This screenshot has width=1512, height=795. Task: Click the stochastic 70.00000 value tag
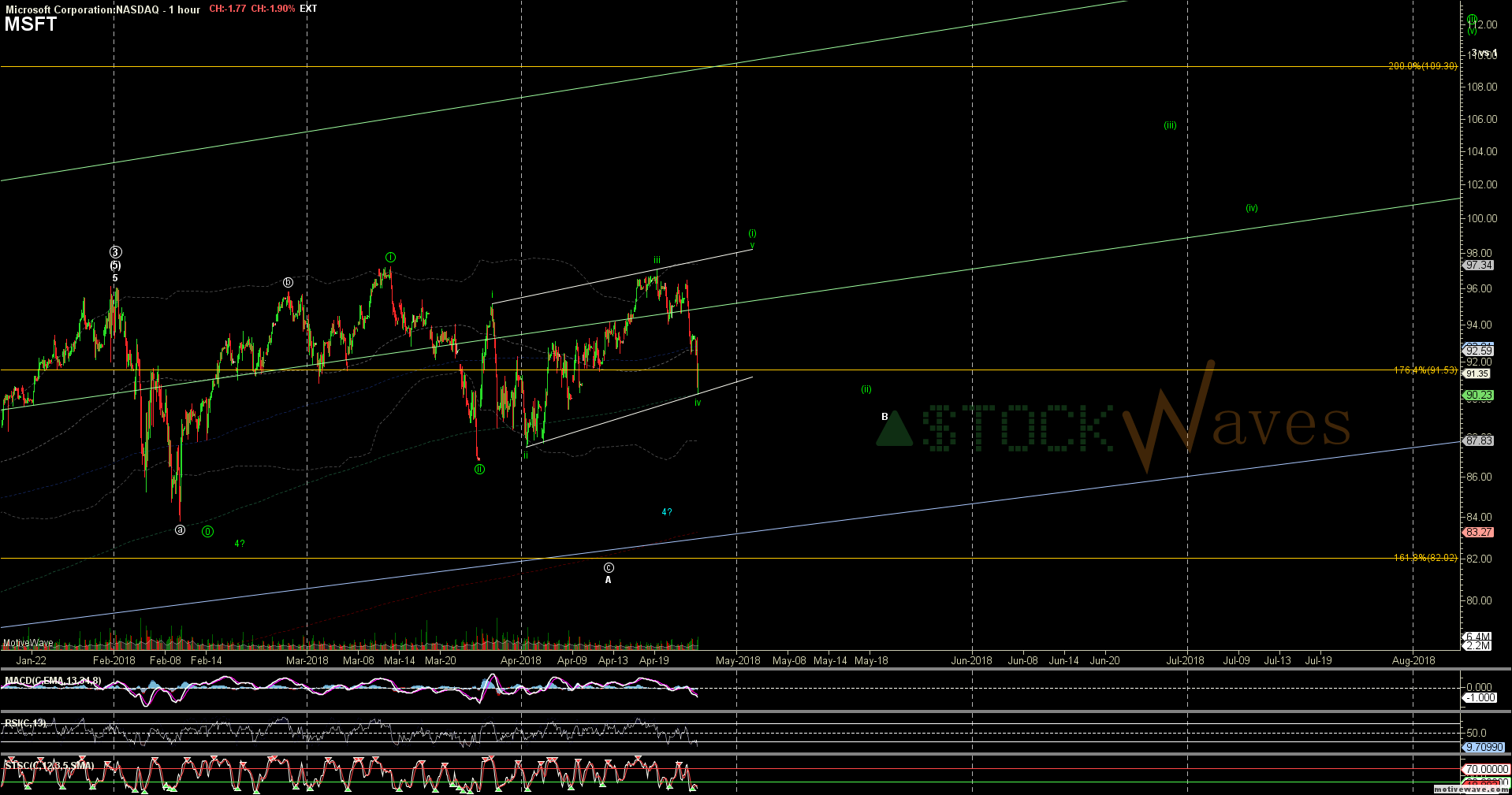point(1487,769)
